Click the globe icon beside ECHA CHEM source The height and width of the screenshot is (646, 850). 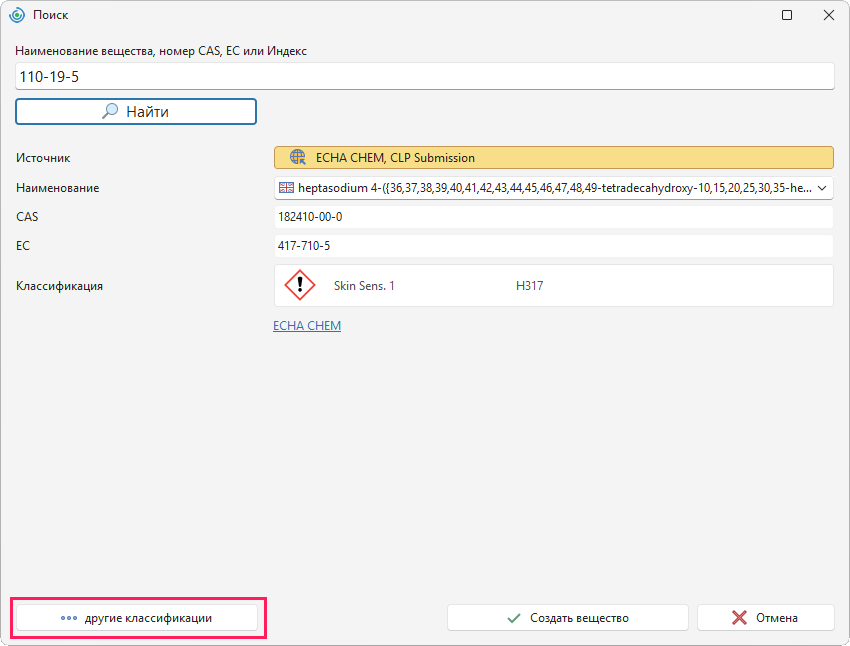pos(298,158)
